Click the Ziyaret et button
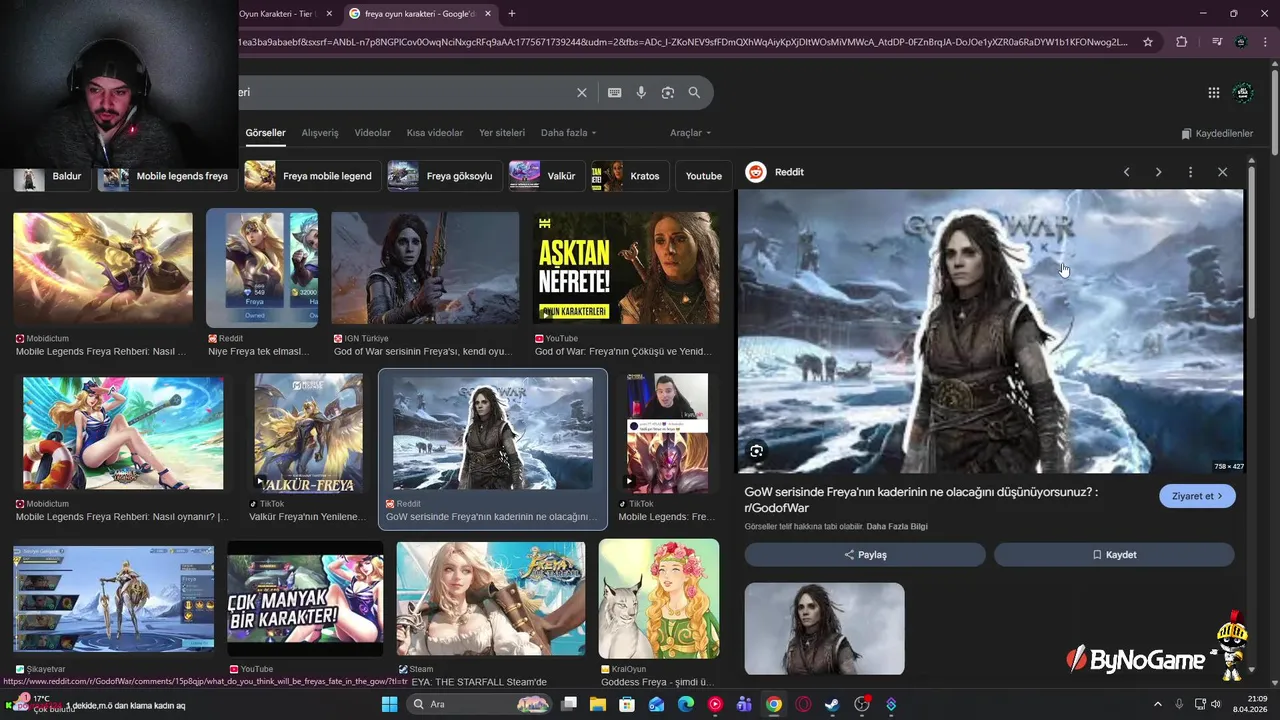The width and height of the screenshot is (1280, 720). (x=1197, y=496)
